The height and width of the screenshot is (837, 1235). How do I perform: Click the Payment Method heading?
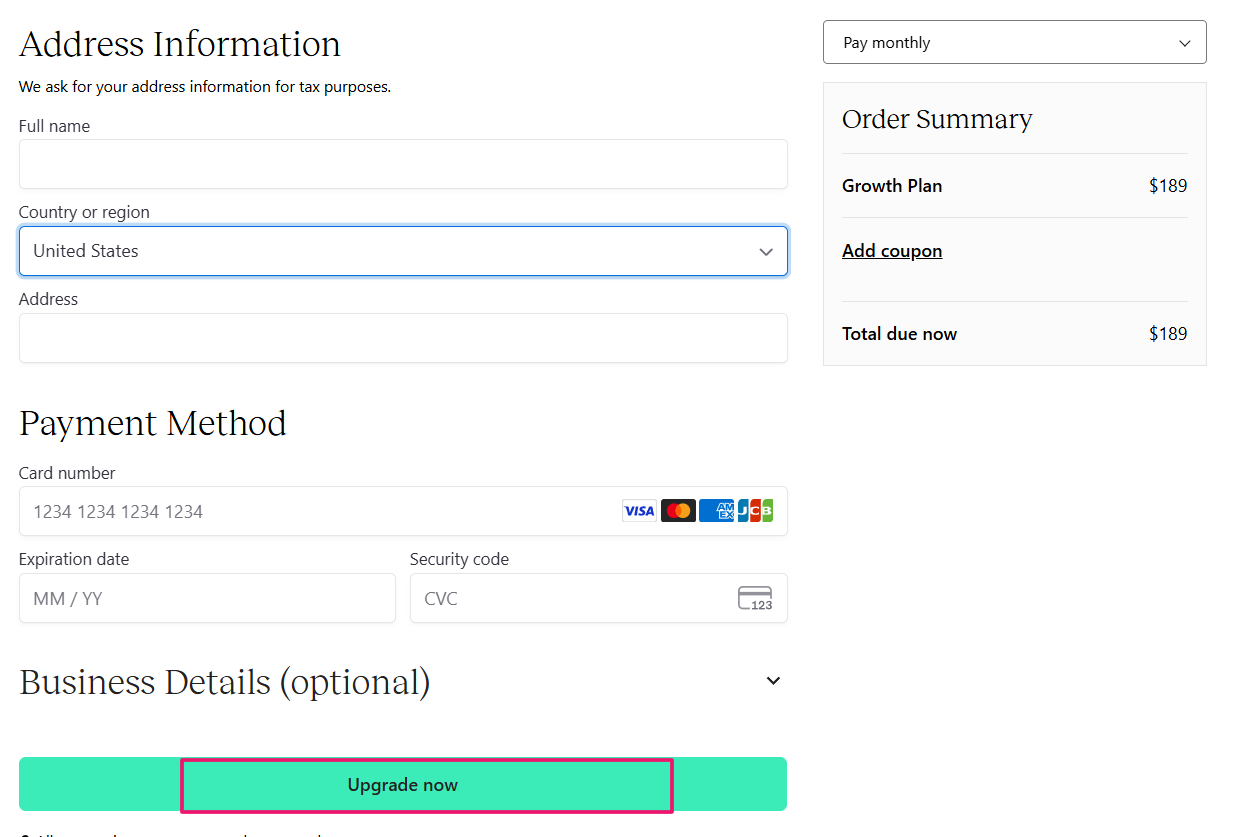(x=153, y=423)
